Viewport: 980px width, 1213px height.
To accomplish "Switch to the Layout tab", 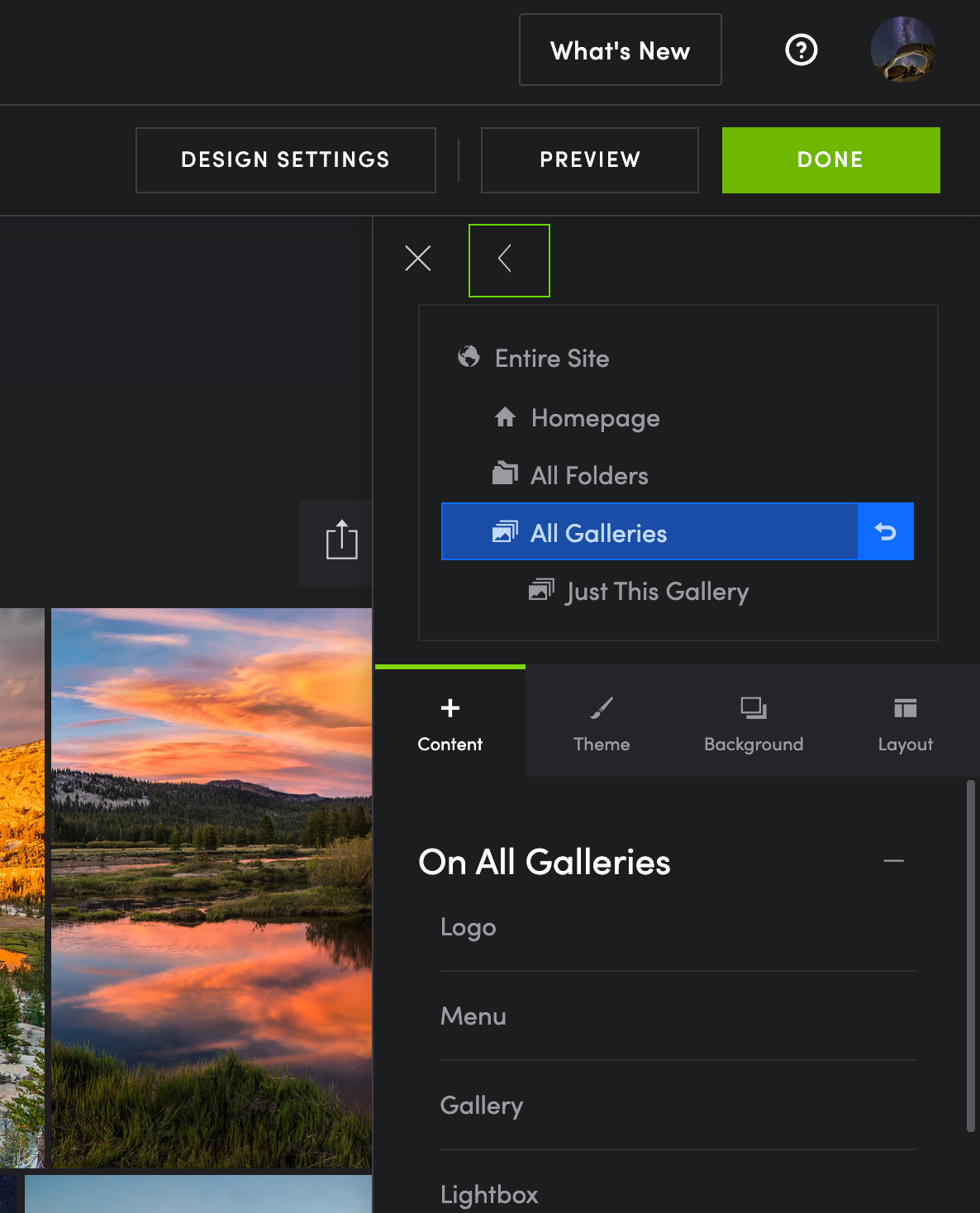I will pos(905,722).
